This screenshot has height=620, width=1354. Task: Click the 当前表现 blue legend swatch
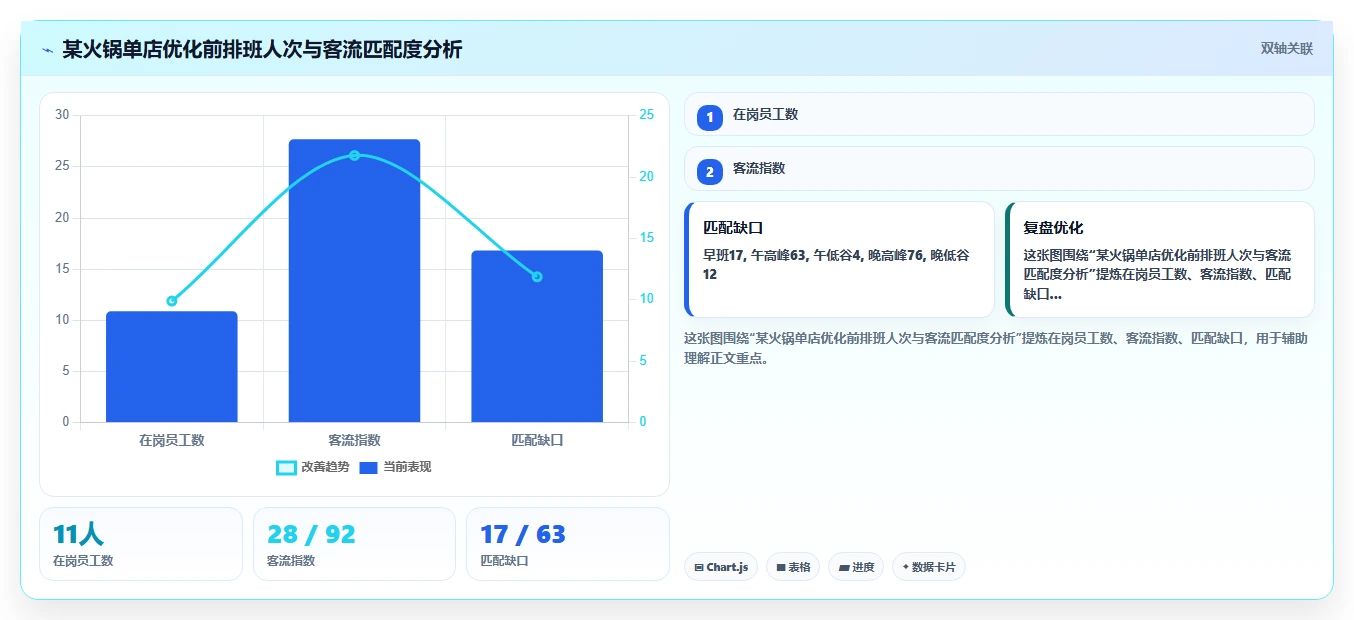coord(368,468)
